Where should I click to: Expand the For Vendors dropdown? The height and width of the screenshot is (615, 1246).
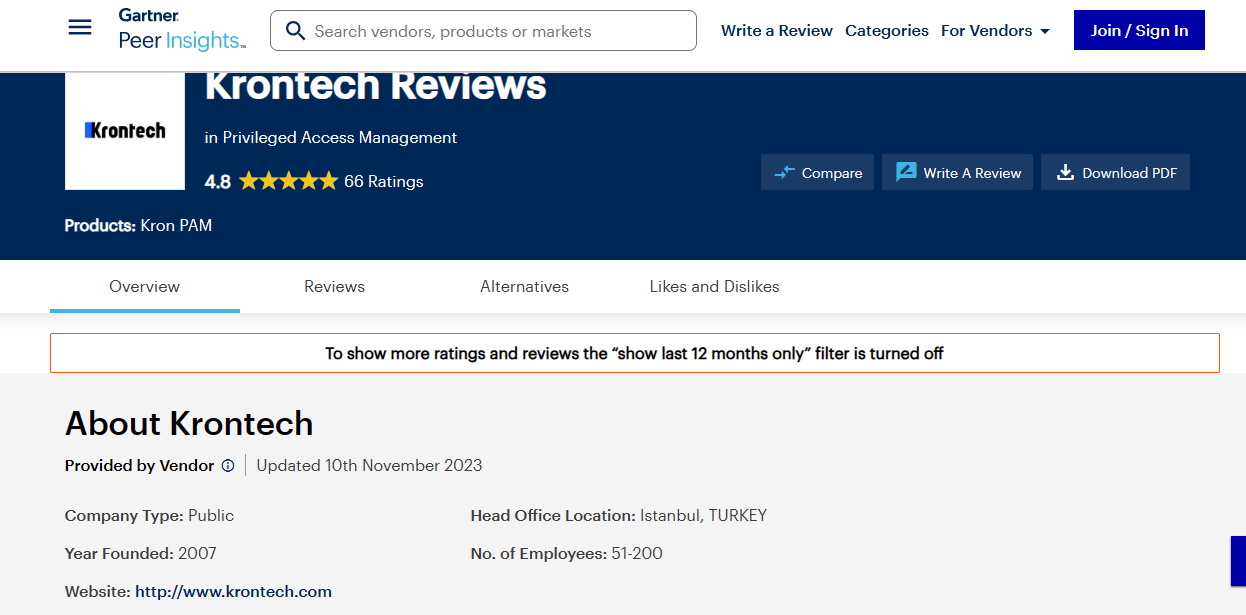(x=995, y=31)
